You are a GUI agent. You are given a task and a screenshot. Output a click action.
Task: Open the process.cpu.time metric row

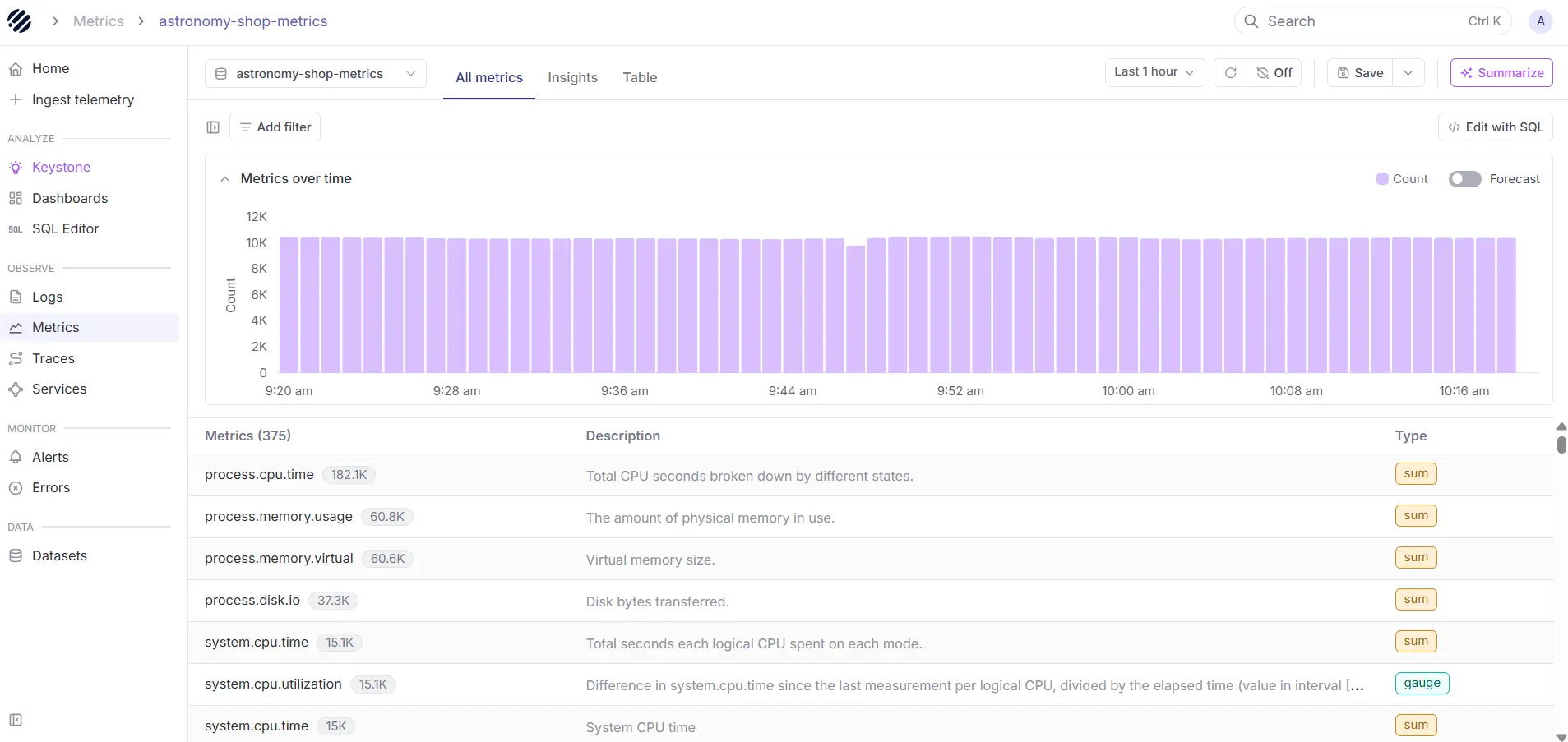tap(871, 475)
